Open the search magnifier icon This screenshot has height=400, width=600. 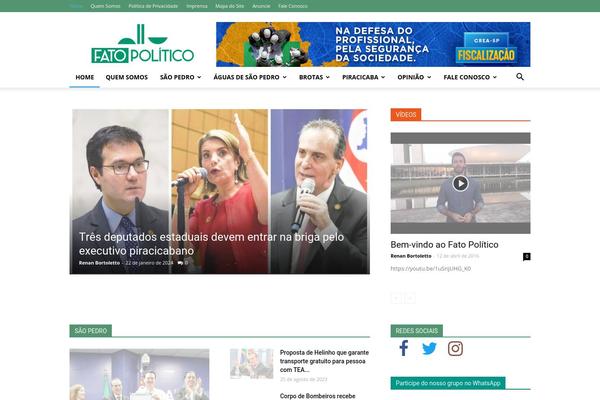520,77
